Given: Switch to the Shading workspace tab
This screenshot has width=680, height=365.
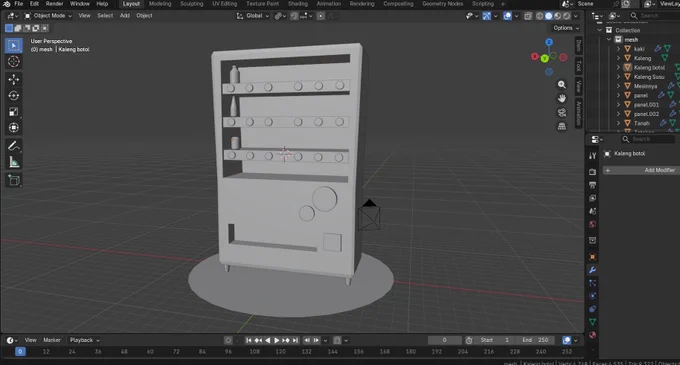Looking at the screenshot, I should (x=298, y=3).
